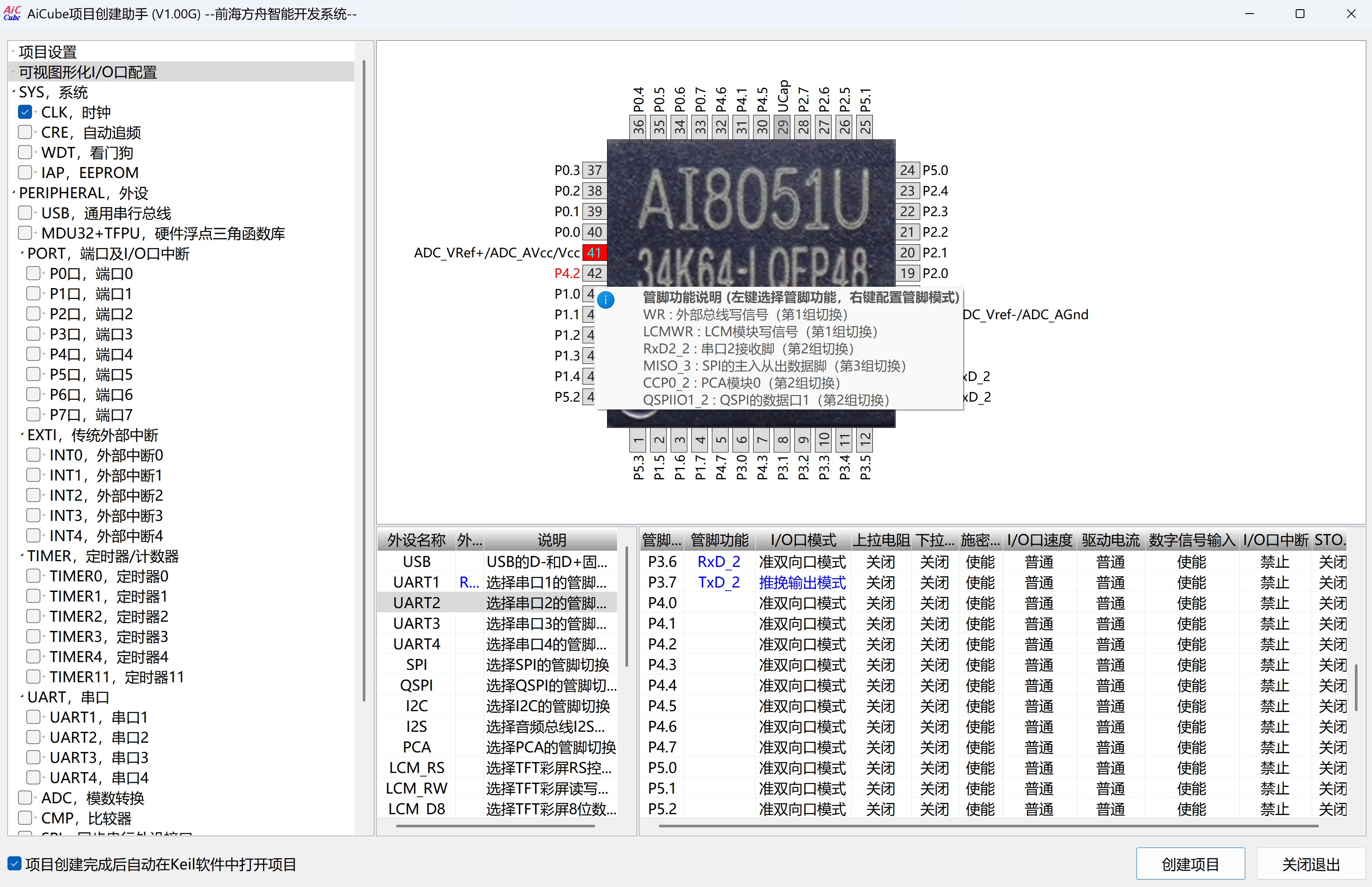
Task: Enable the WDT watchdog checkbox
Action: (25, 153)
